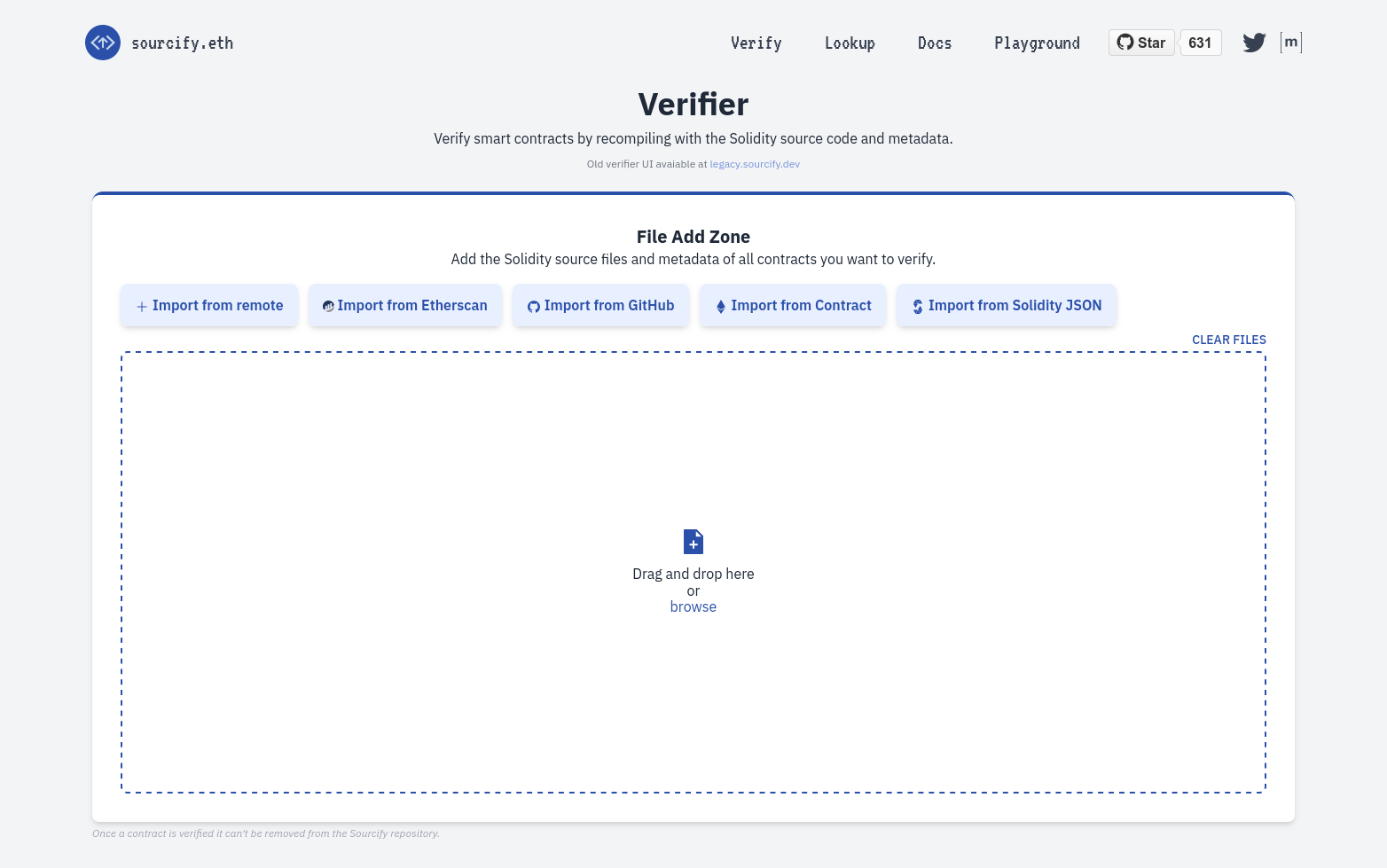Click the Solidity icon on Import from Solidity JSON

point(917,305)
